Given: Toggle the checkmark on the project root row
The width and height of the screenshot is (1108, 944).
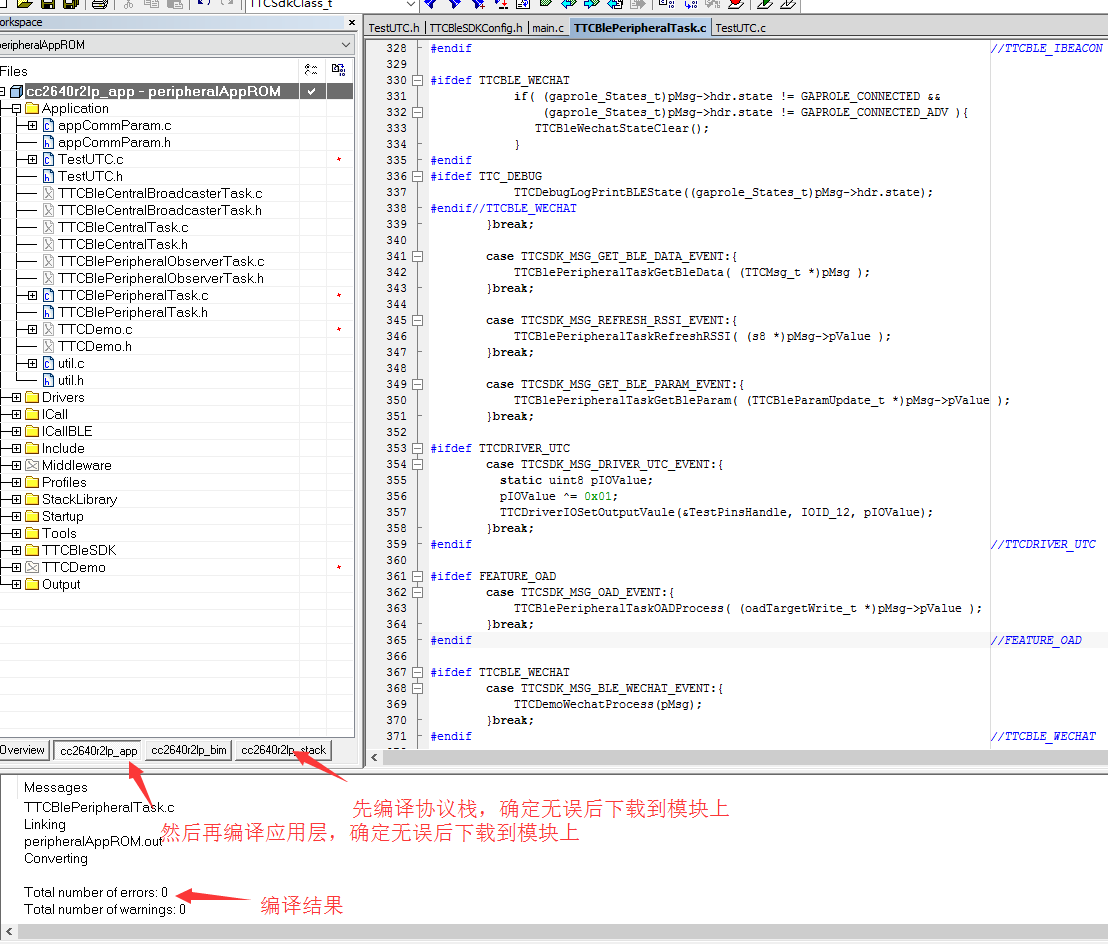Looking at the screenshot, I should 312,91.
